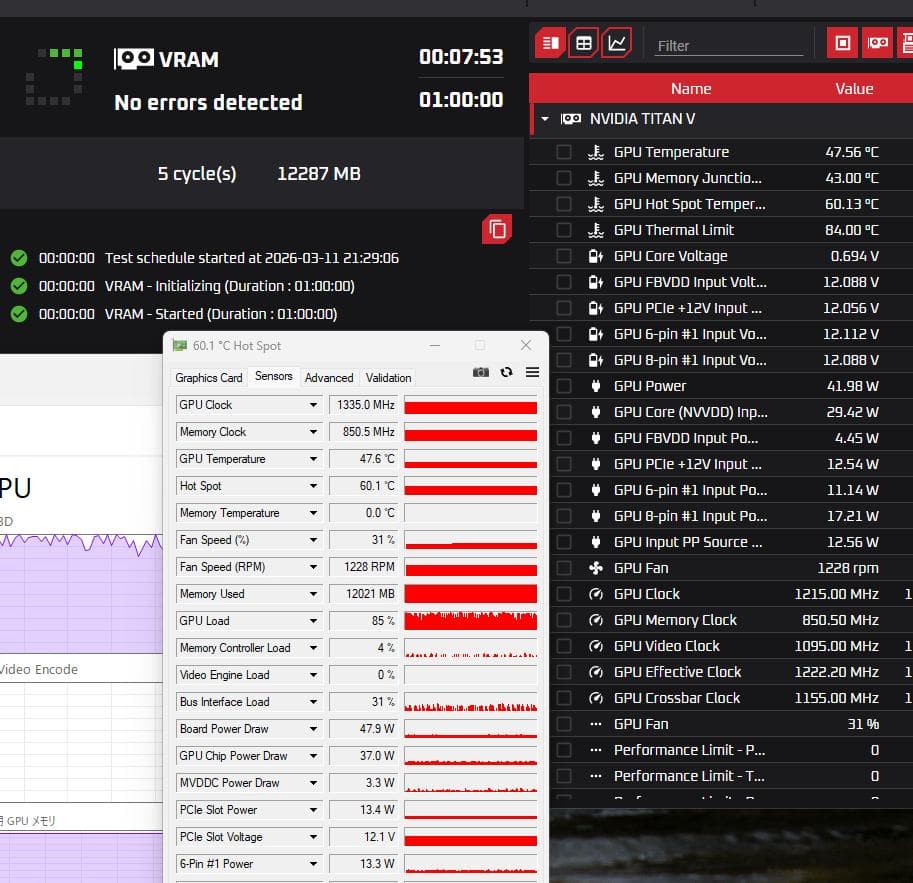Screen dimensions: 913x883
Task: Tick the GPU Core Voltage checkbox
Action: click(x=563, y=256)
